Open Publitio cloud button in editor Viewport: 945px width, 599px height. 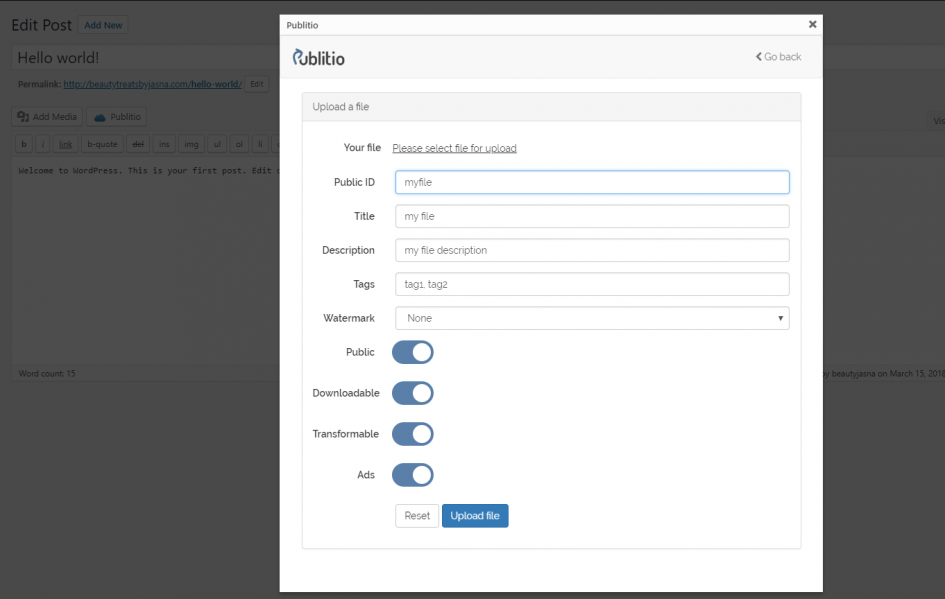[117, 117]
